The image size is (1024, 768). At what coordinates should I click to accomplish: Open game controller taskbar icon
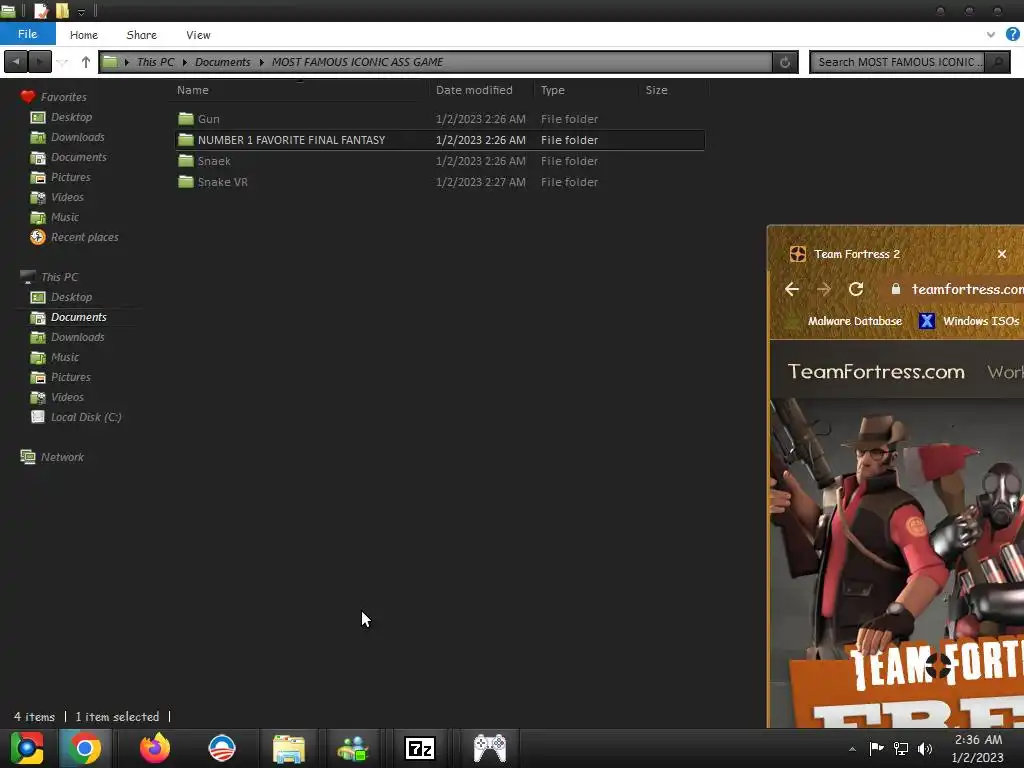(490, 748)
